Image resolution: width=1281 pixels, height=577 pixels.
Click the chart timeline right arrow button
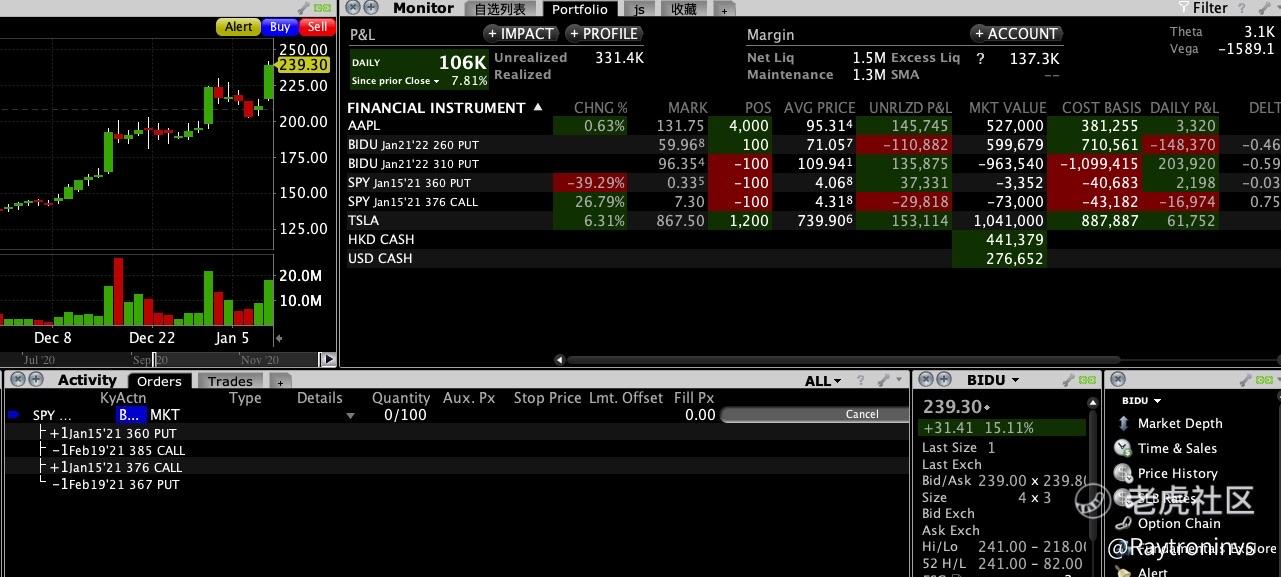click(x=327, y=359)
